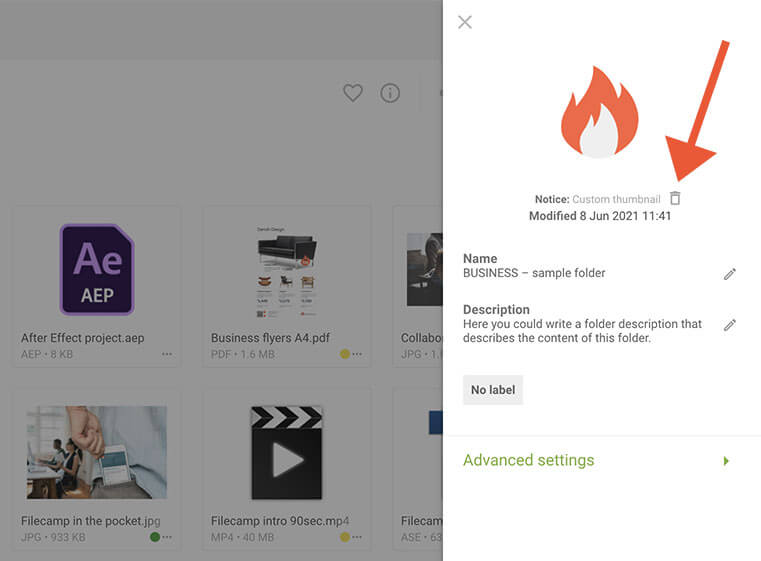
Task: Open the partially visible Collabo JPG thumbnail
Action: [x=424, y=269]
